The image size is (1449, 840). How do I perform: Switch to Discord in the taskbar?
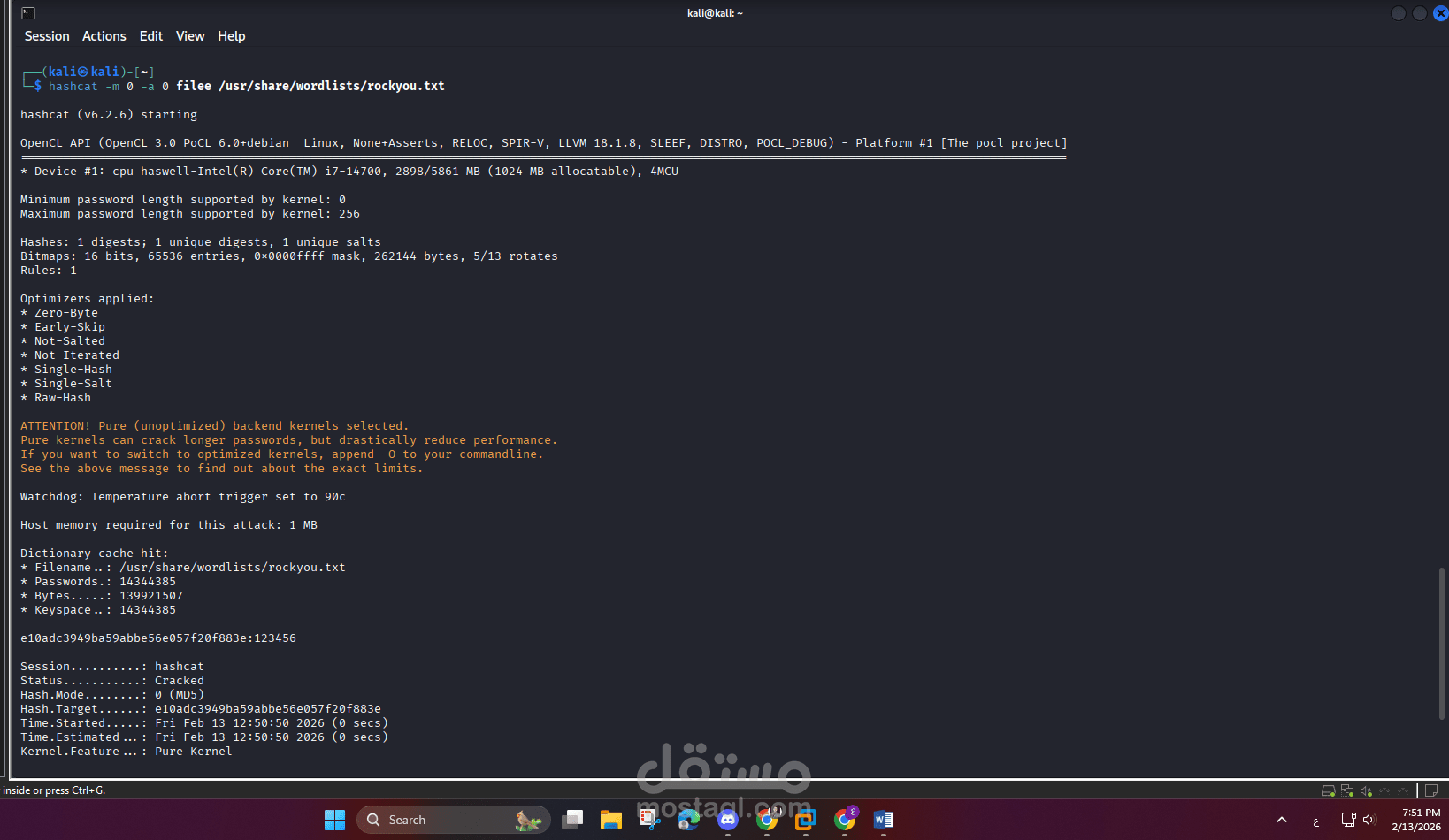coord(728,820)
